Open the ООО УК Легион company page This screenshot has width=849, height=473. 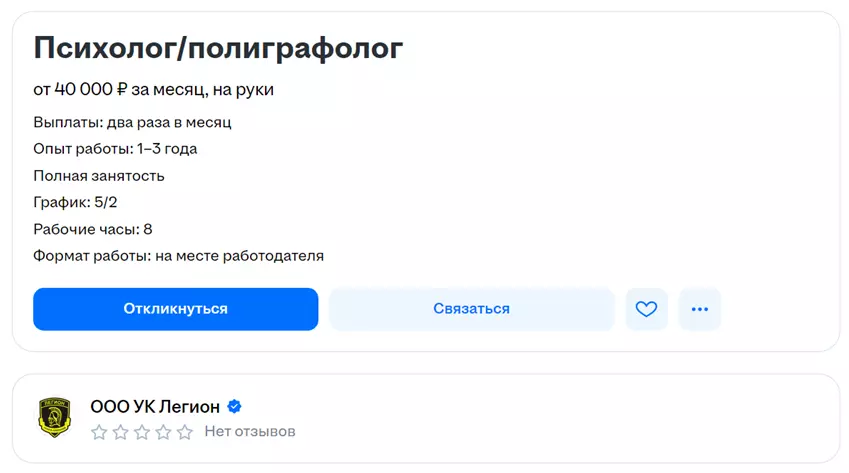155,407
